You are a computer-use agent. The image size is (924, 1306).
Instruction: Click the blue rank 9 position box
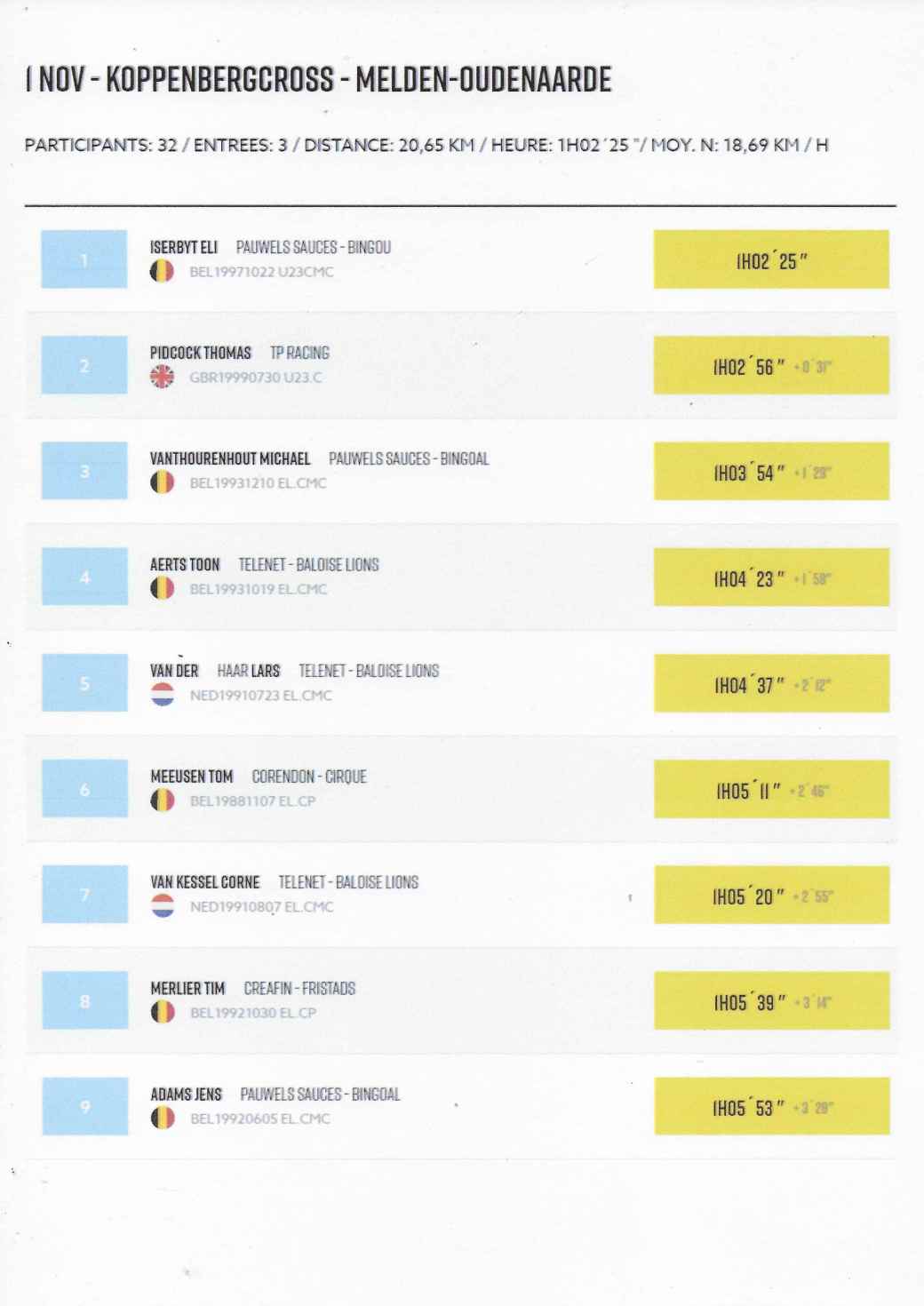[x=85, y=1106]
